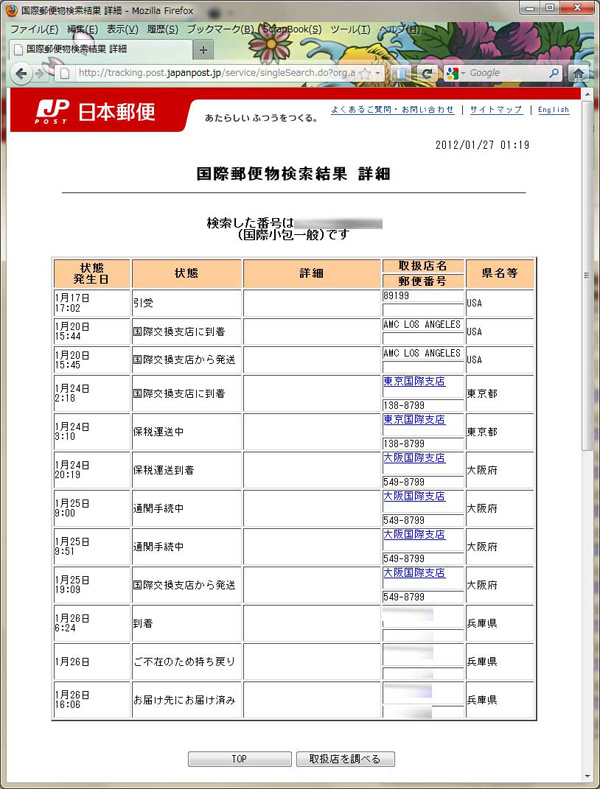The width and height of the screenshot is (600, 789).
Task: Open the URL history dropdown arrow
Action: coord(378,73)
